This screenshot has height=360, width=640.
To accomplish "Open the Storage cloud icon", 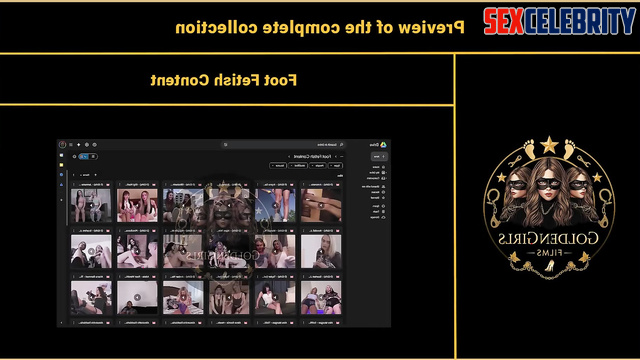I will [x=383, y=218].
